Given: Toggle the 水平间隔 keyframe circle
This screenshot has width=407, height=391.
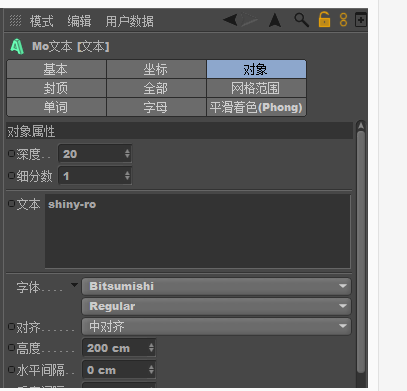Looking at the screenshot, I should point(11,369).
